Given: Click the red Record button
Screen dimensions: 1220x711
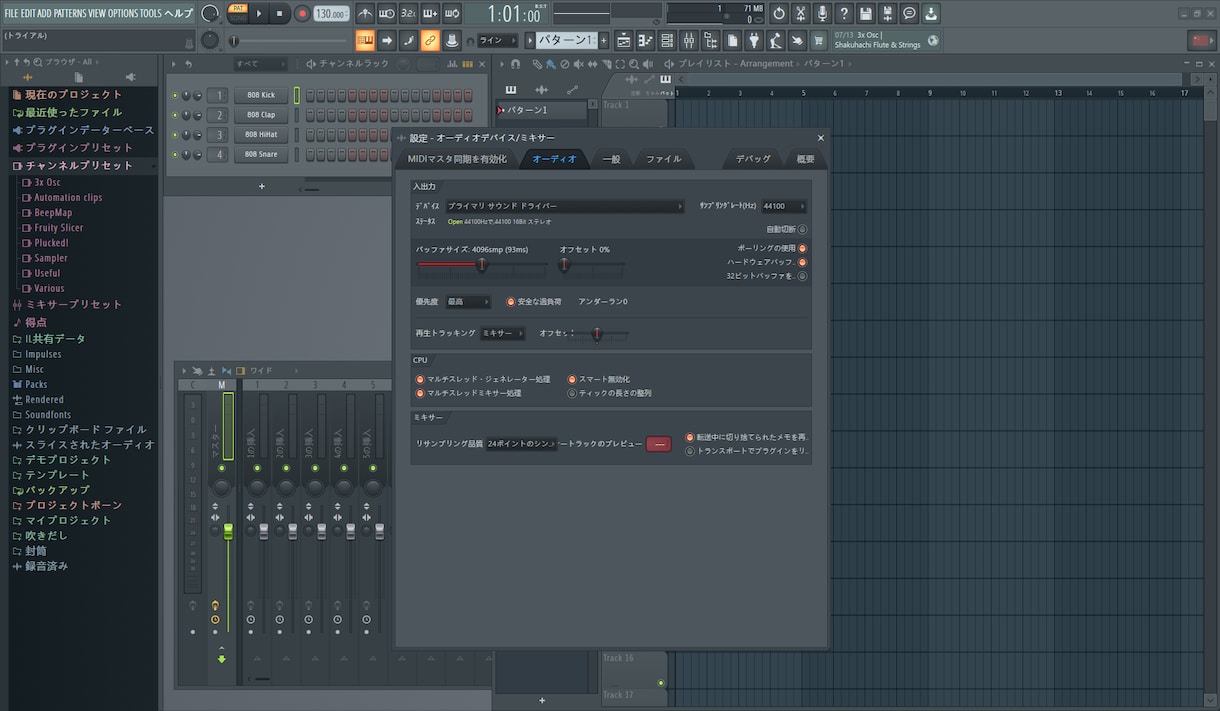Looking at the screenshot, I should pos(301,14).
